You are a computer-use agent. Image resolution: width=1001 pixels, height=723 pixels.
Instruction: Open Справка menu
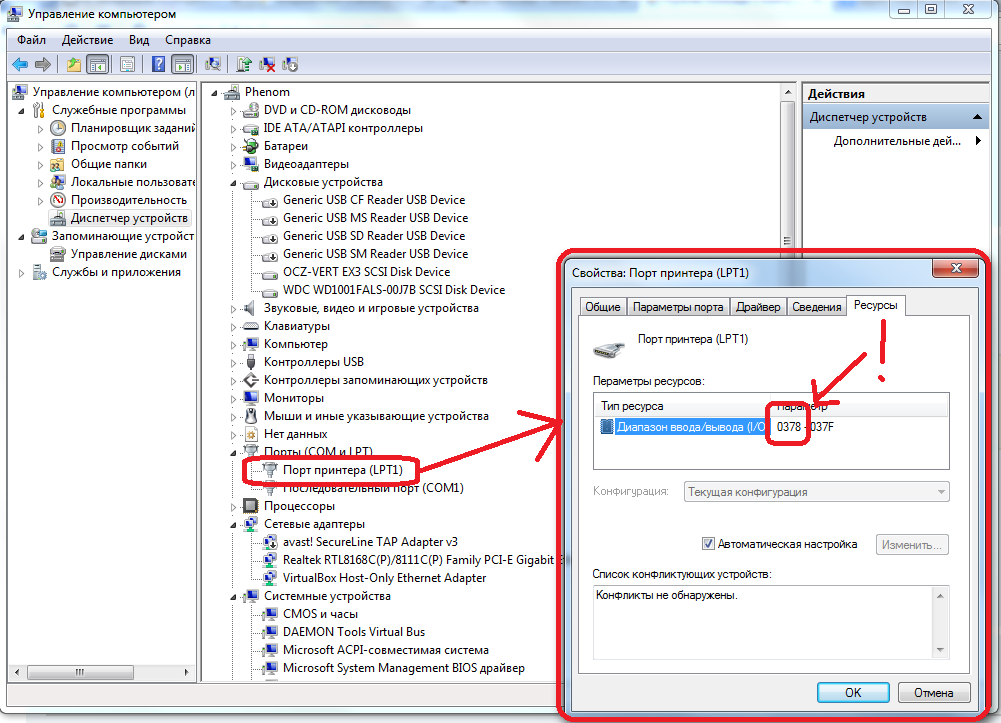point(188,40)
